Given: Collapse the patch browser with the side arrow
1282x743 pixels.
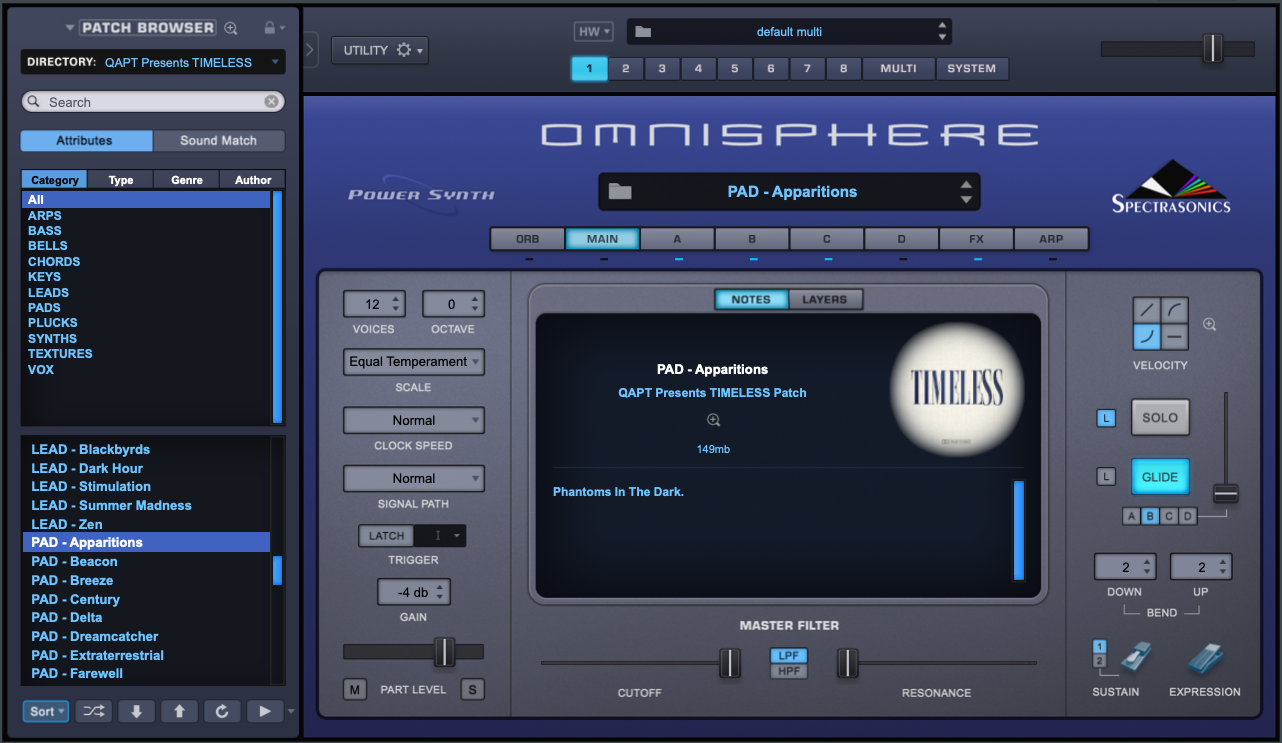Looking at the screenshot, I should click(x=310, y=50).
